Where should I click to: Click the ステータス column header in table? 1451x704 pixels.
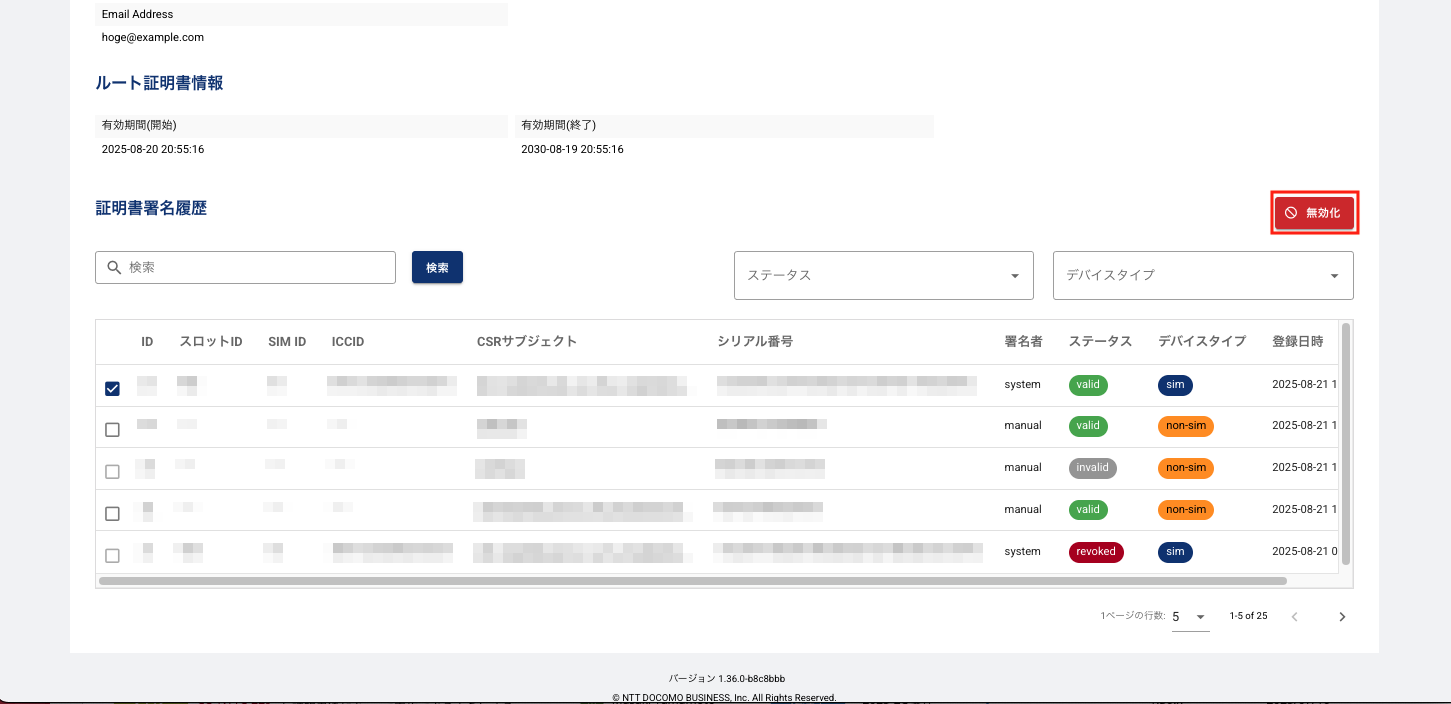pyautogui.click(x=1100, y=342)
